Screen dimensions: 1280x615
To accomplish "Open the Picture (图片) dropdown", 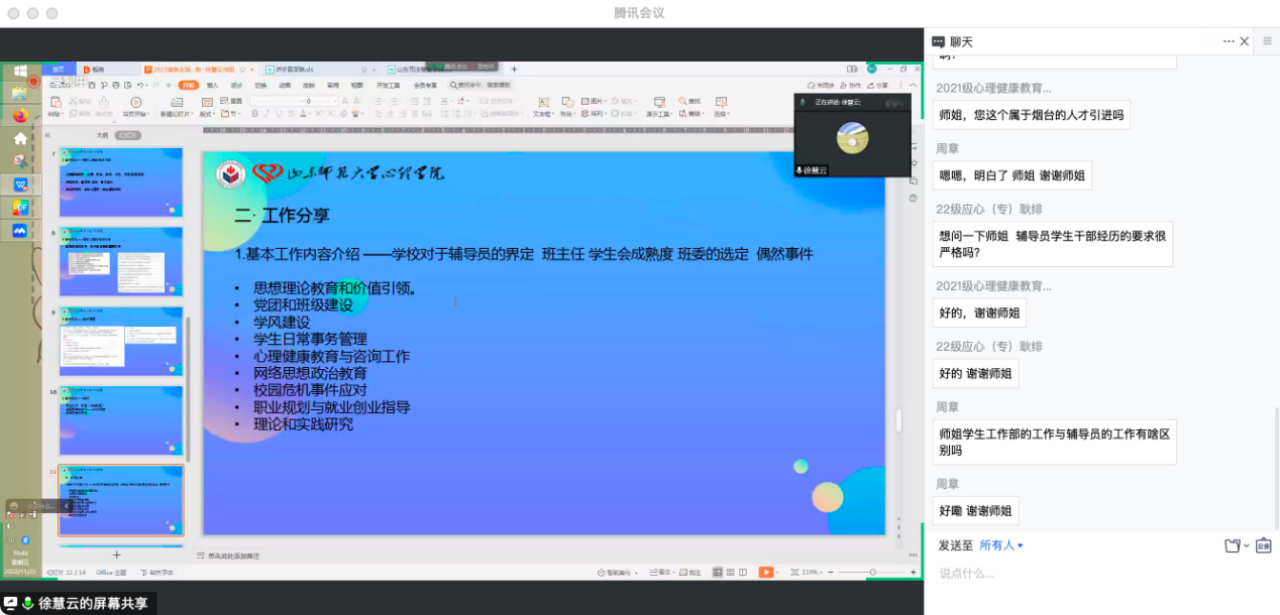I will (x=594, y=101).
